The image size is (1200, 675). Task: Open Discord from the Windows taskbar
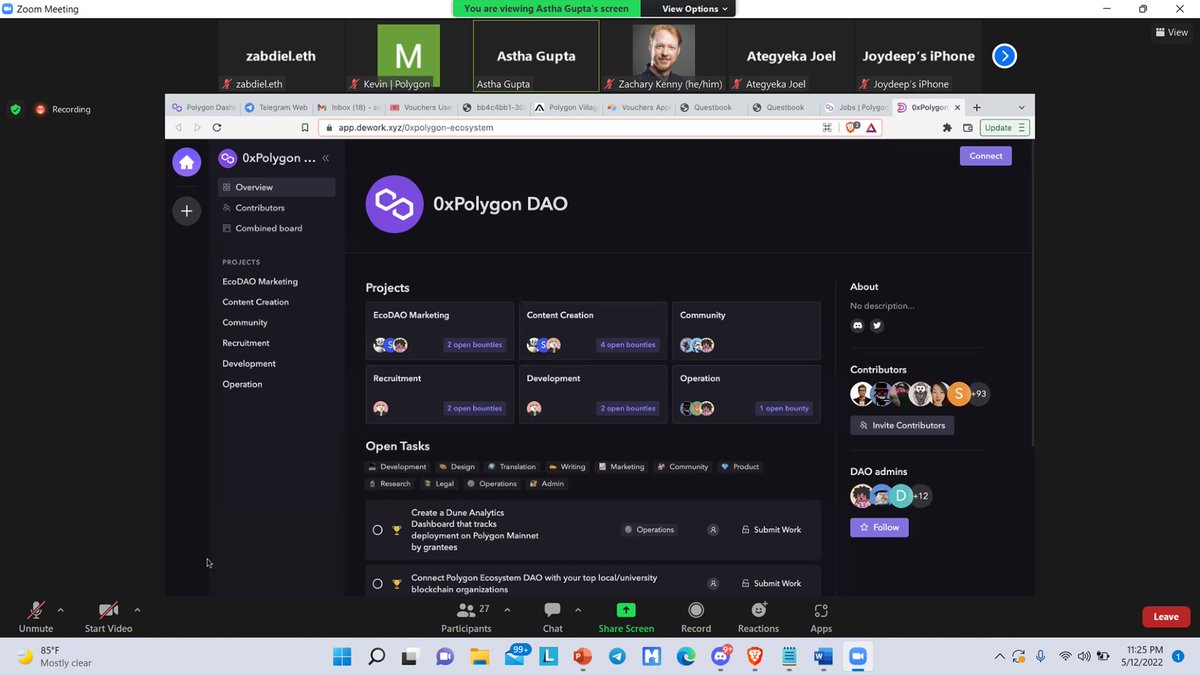721,657
